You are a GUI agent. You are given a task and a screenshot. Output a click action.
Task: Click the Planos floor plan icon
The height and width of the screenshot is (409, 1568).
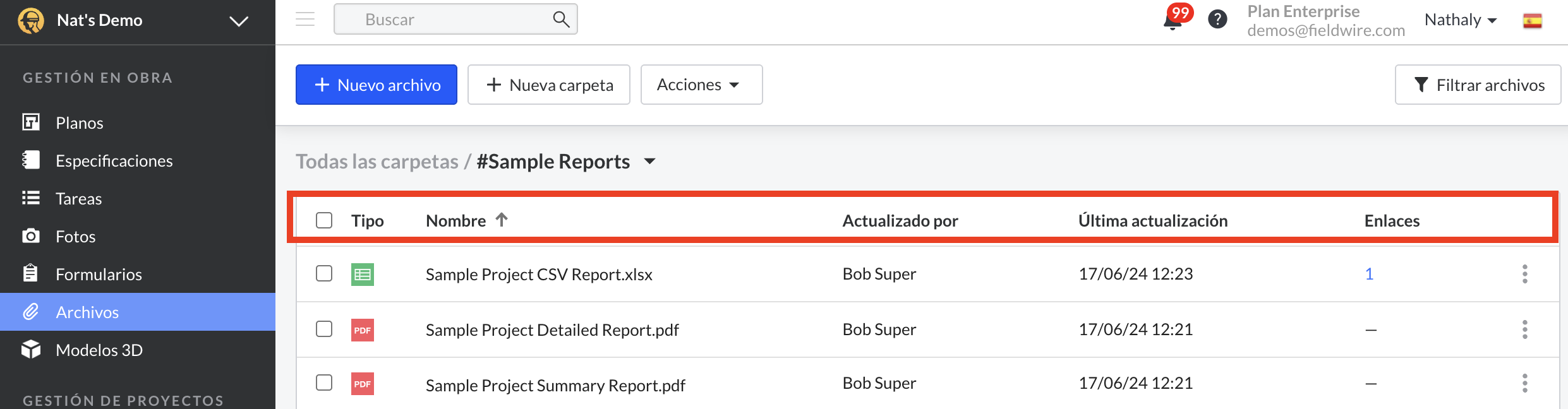[x=31, y=122]
